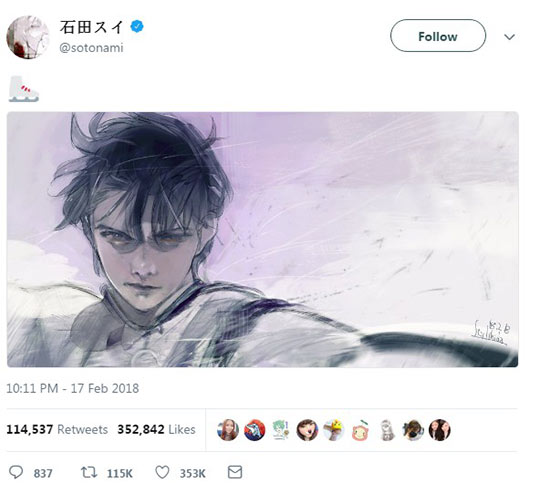Open the 石田スイ display name

tap(92, 27)
